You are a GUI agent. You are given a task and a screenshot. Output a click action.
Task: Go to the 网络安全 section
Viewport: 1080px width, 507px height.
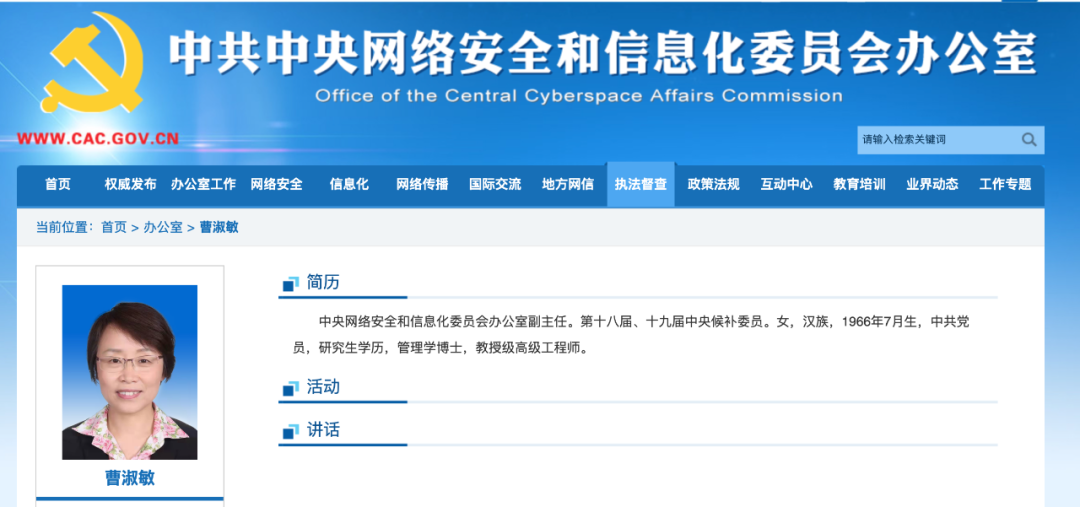[x=276, y=184]
